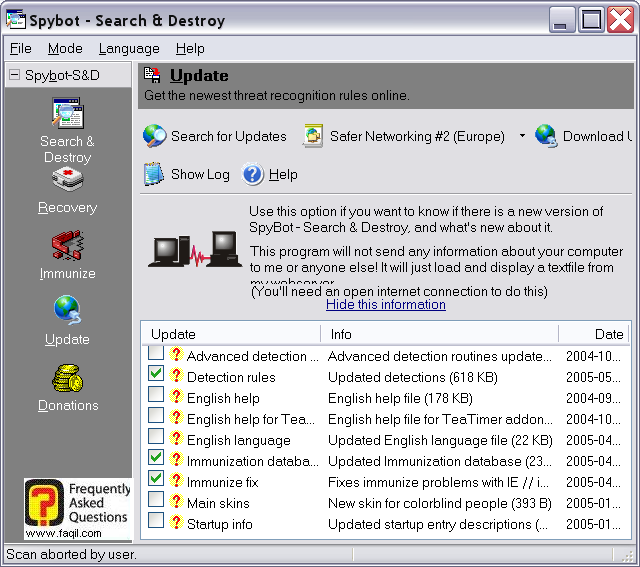Select 'Updated English language file (22 KB)' cell
The height and width of the screenshot is (567, 640).
click(x=440, y=440)
